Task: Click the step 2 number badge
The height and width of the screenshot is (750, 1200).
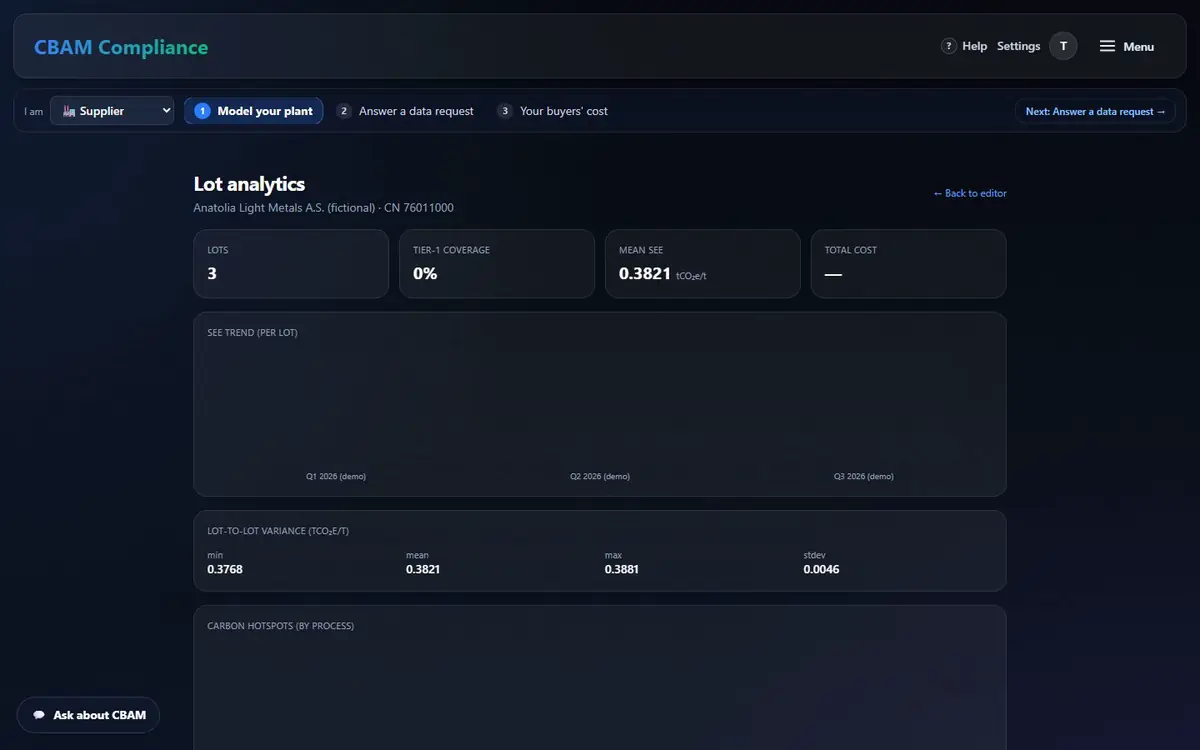Action: (x=344, y=111)
